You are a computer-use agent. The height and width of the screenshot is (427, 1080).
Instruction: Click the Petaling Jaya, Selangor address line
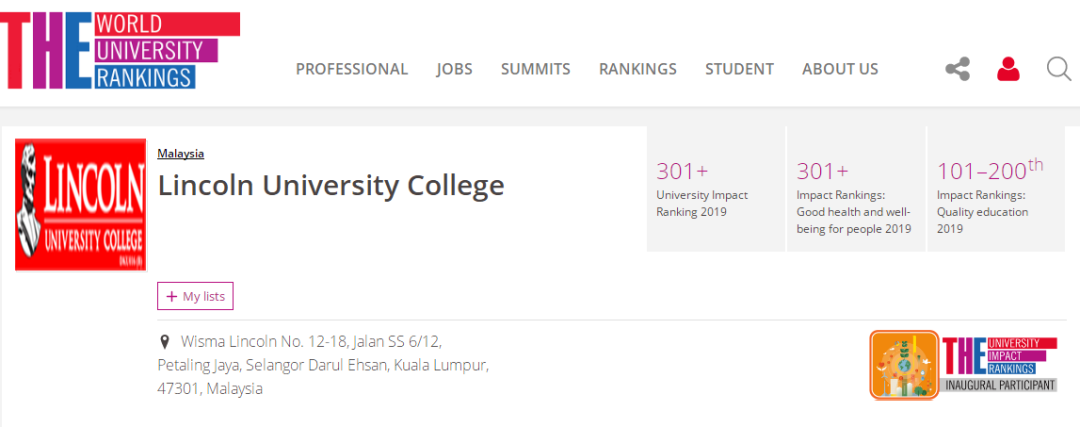point(323,365)
